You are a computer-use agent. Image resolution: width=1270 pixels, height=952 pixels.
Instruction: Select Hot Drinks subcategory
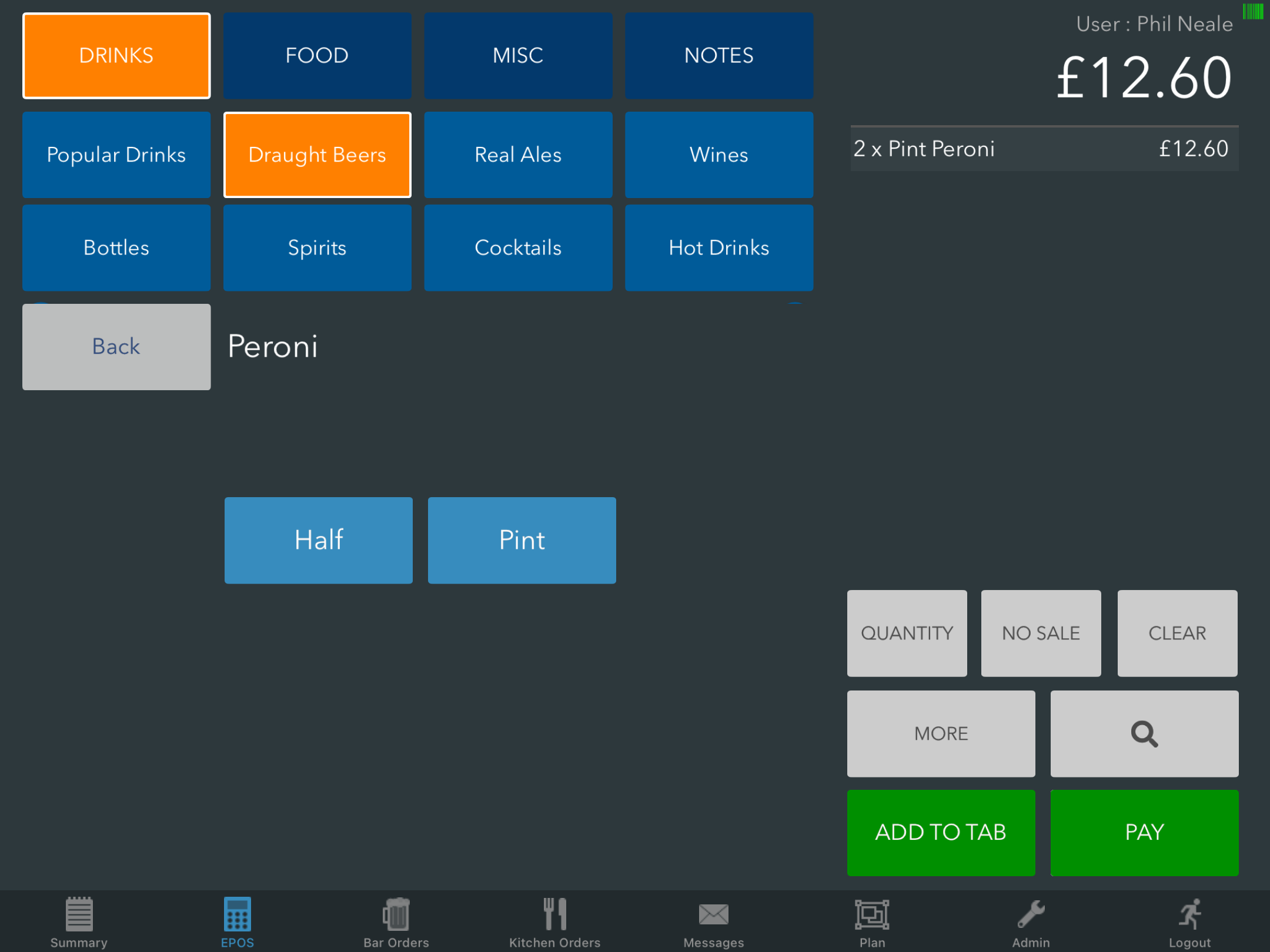pos(719,247)
